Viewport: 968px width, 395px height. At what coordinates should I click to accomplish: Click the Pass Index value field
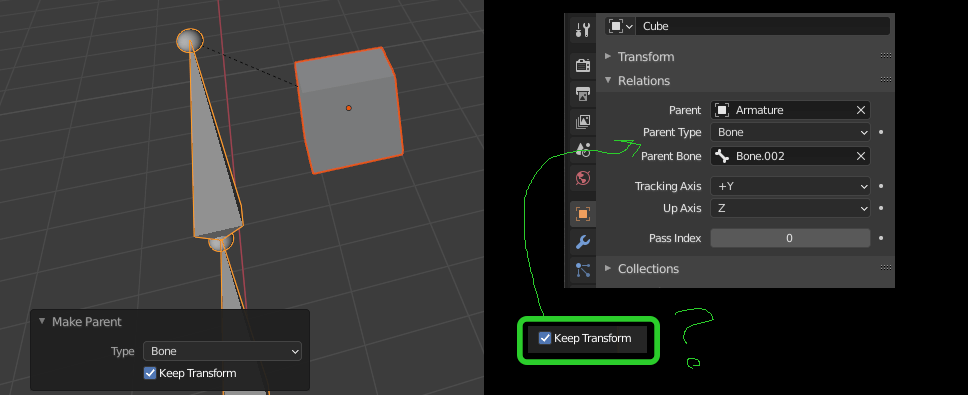[x=790, y=238]
